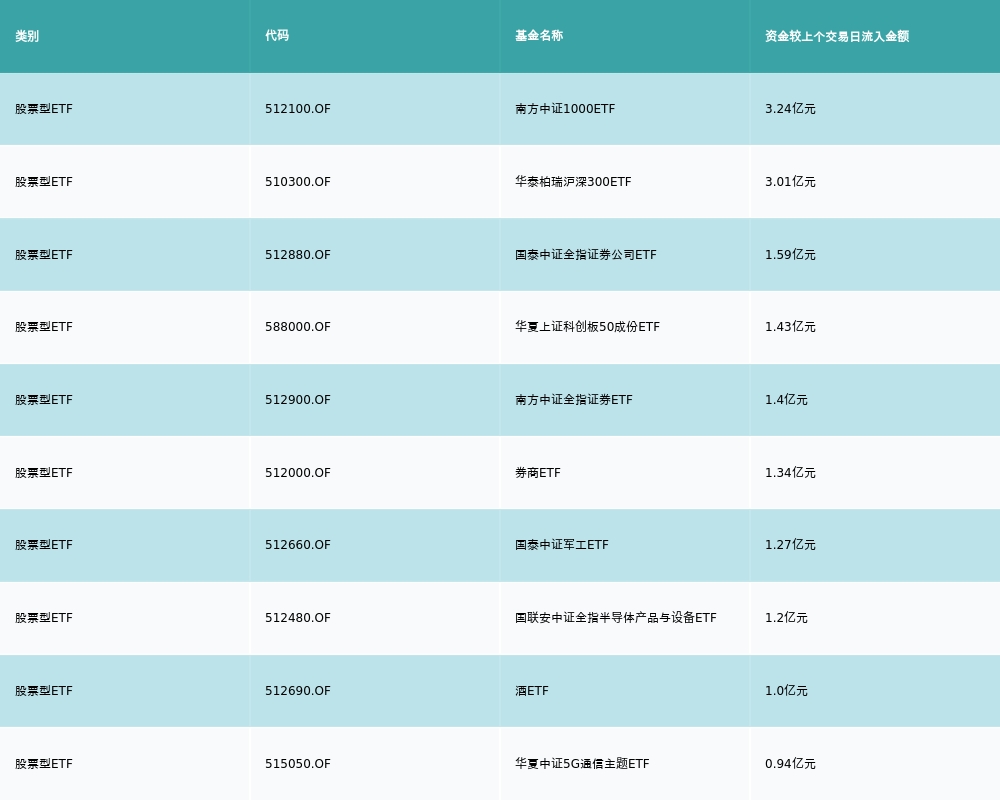Click 股票型ETF in the 512100.OF row
The image size is (1000, 800).
[44, 108]
